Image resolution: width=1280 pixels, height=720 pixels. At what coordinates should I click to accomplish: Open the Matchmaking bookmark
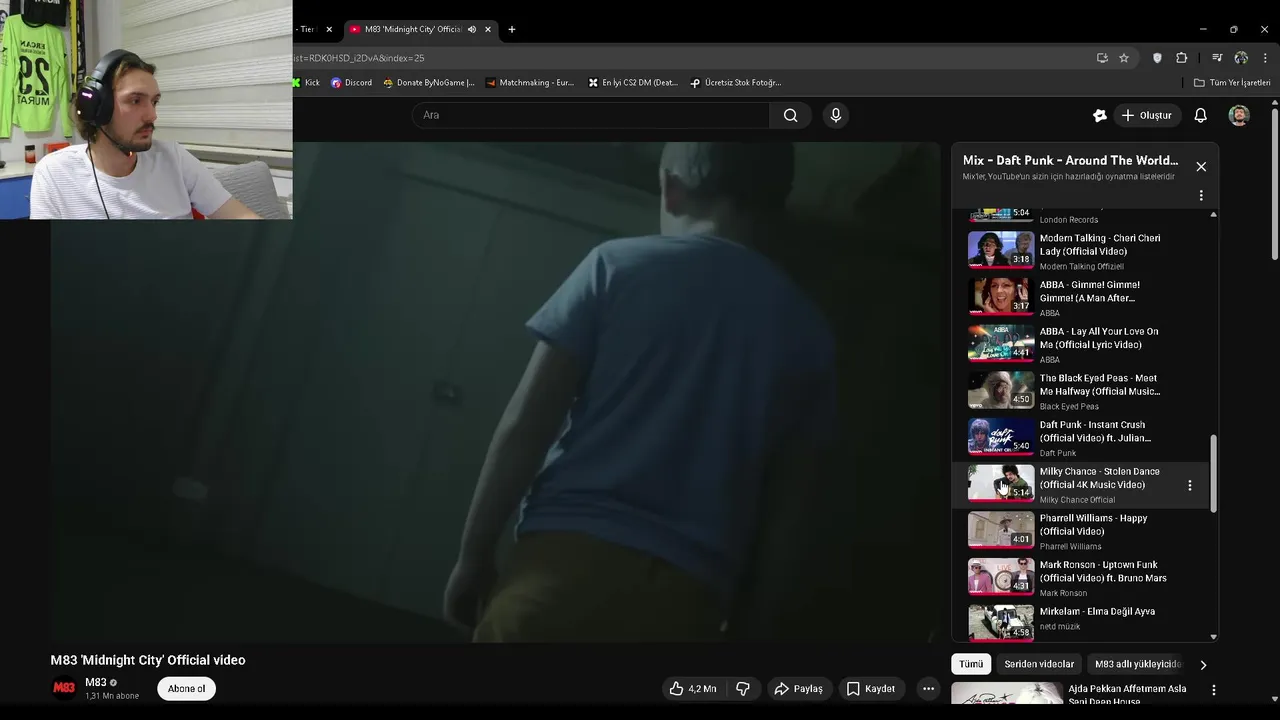click(530, 83)
